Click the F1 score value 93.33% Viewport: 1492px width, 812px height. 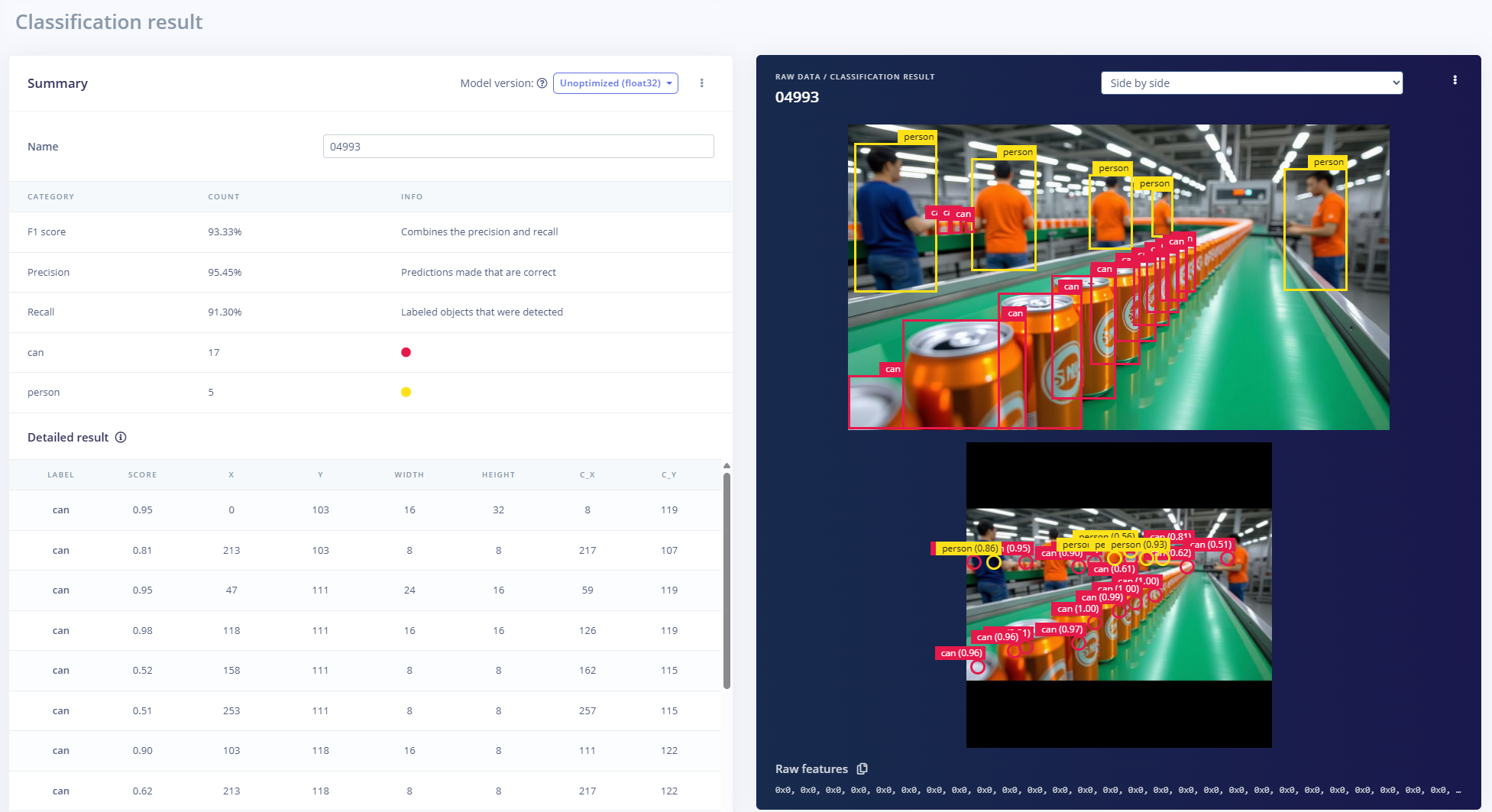(225, 232)
